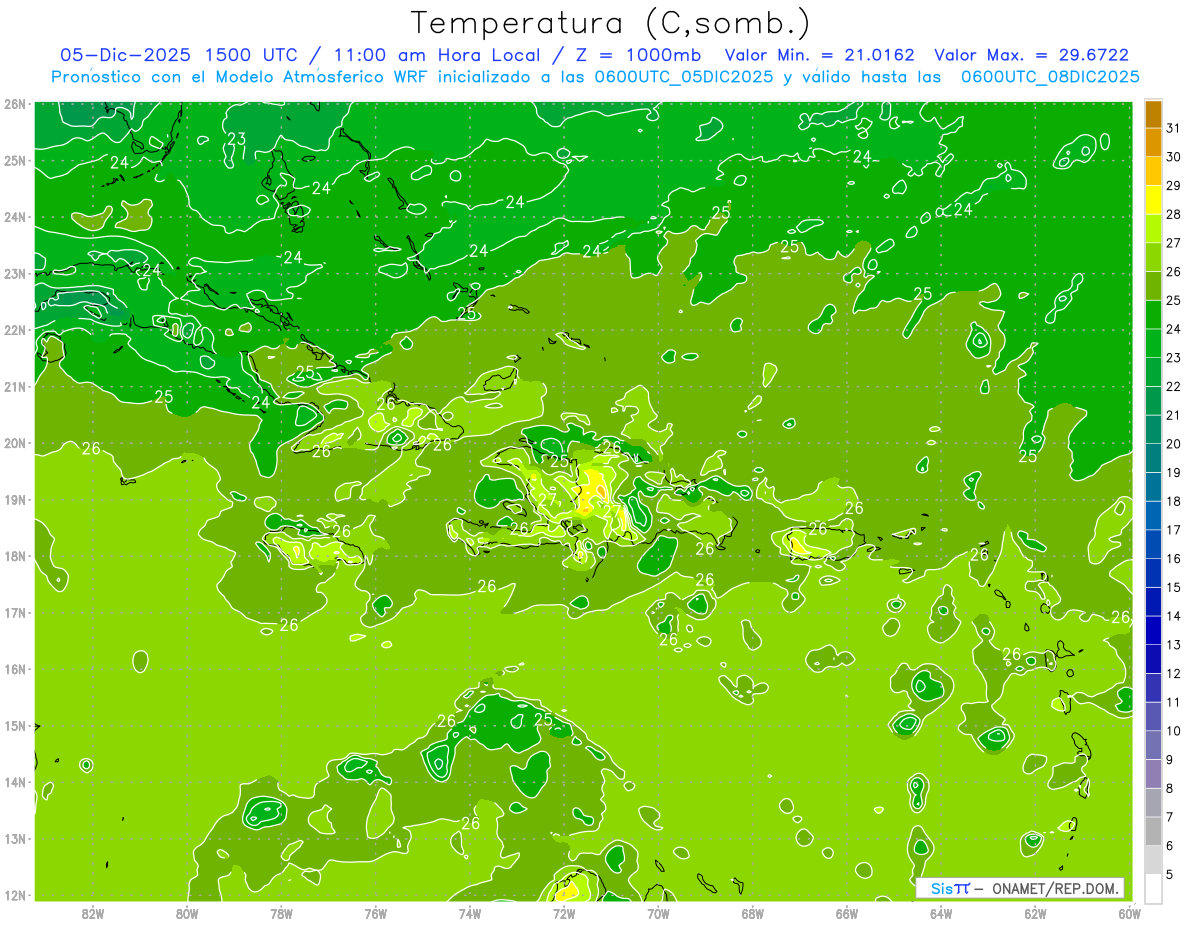Click the "19N" latitude axis label
1200x927 pixels.
(x=15, y=499)
